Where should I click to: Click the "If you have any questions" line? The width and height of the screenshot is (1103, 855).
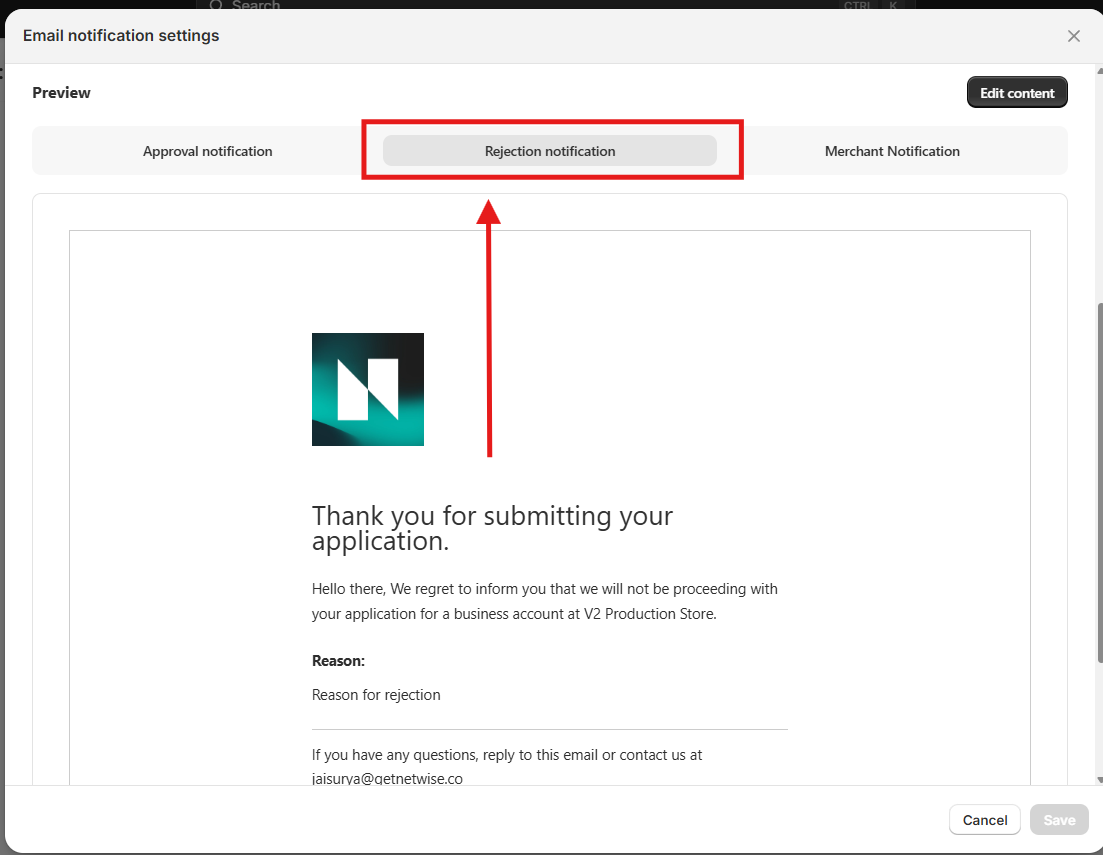(506, 754)
